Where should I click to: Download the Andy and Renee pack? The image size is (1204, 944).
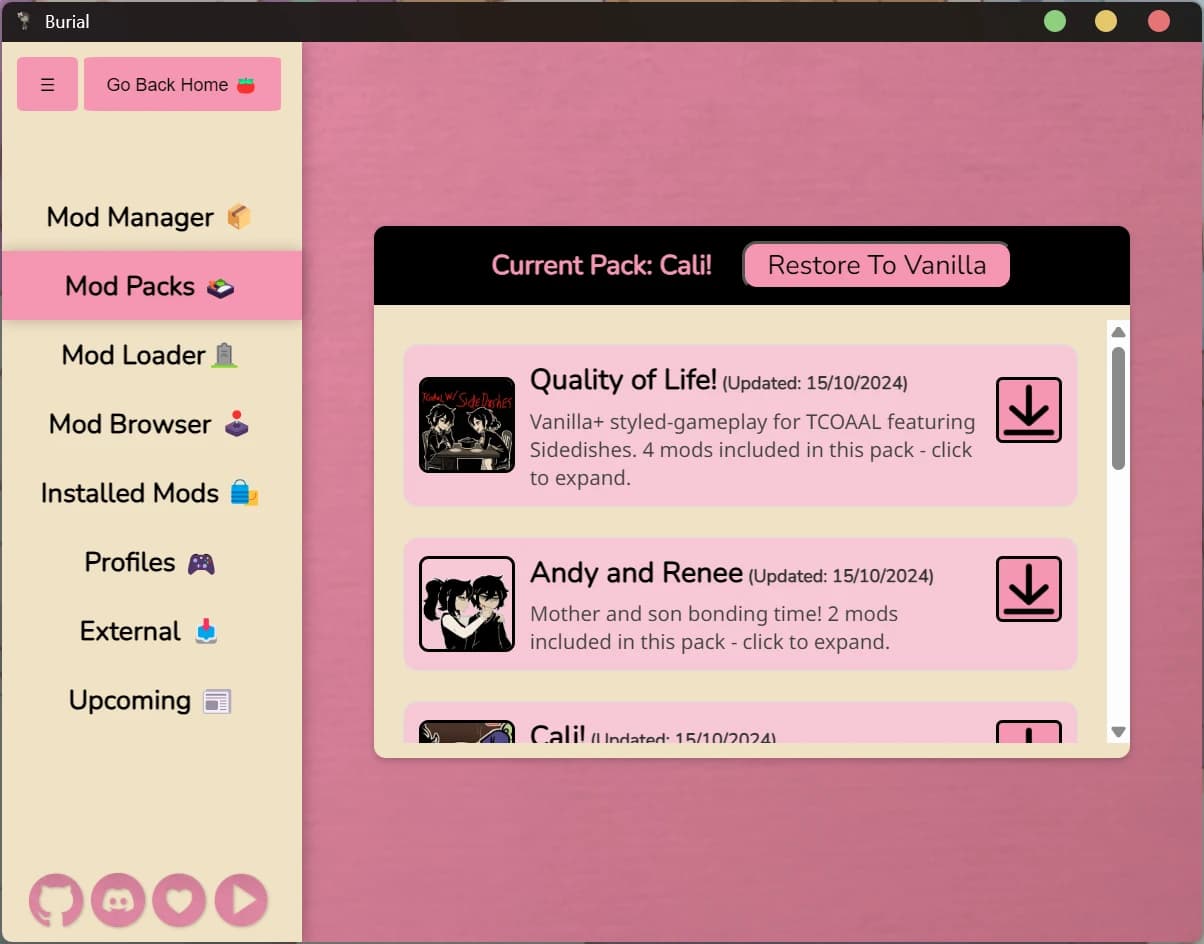coord(1028,589)
